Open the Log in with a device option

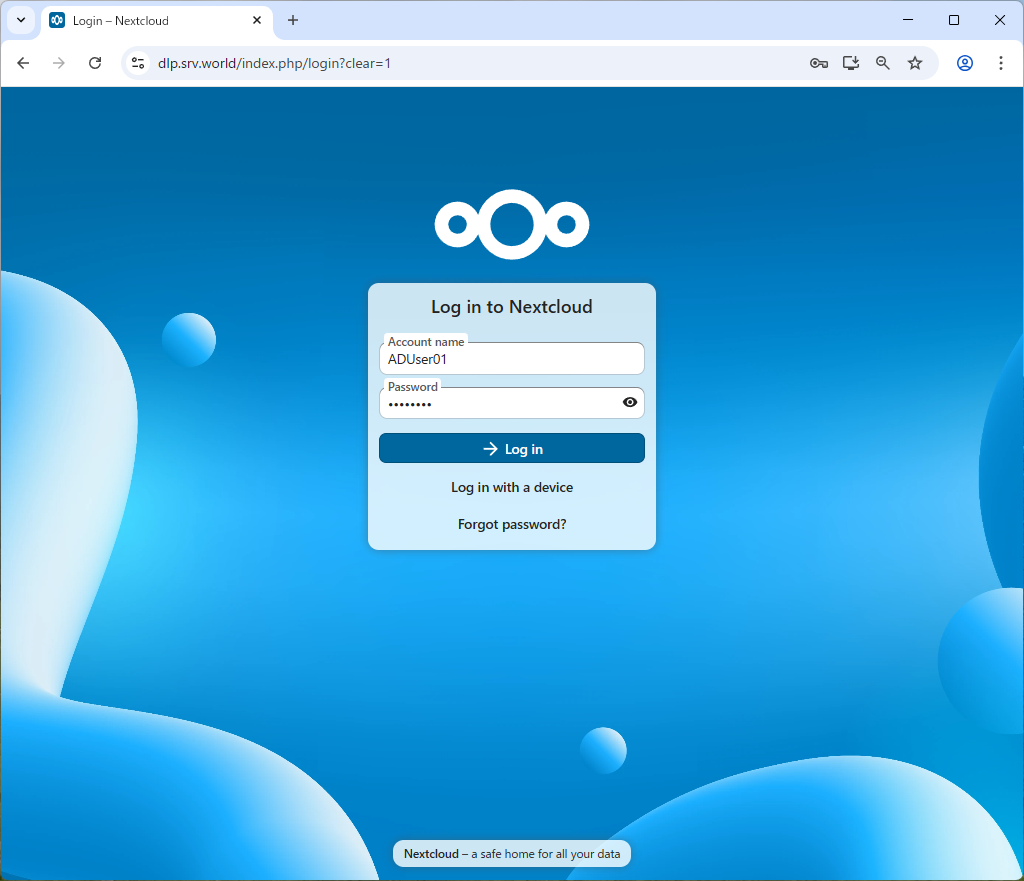(511, 487)
